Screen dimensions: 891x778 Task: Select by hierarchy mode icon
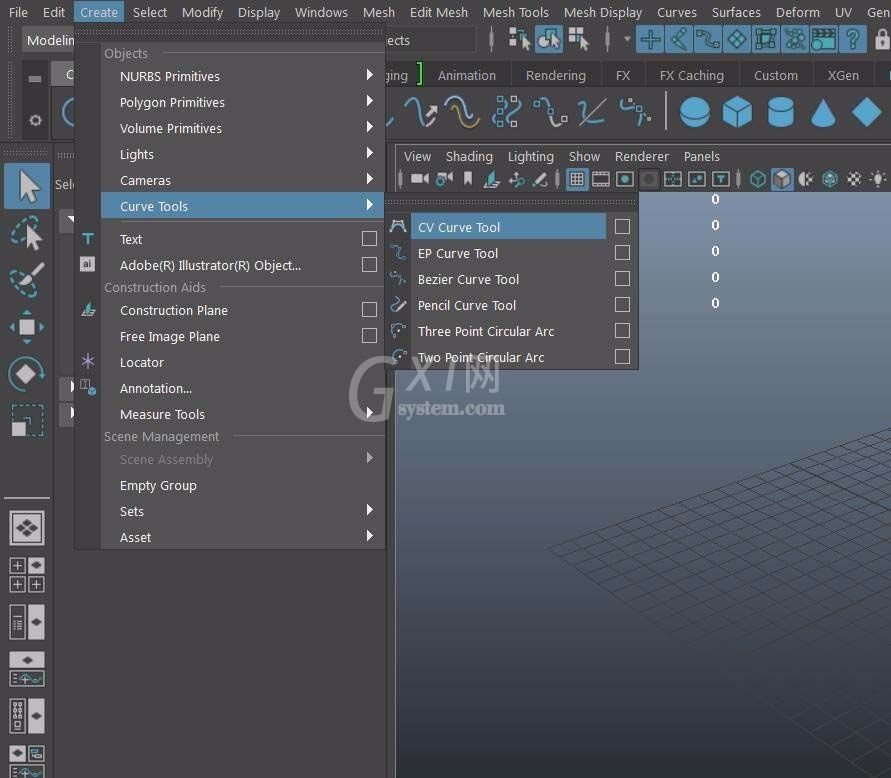pyautogui.click(x=519, y=39)
